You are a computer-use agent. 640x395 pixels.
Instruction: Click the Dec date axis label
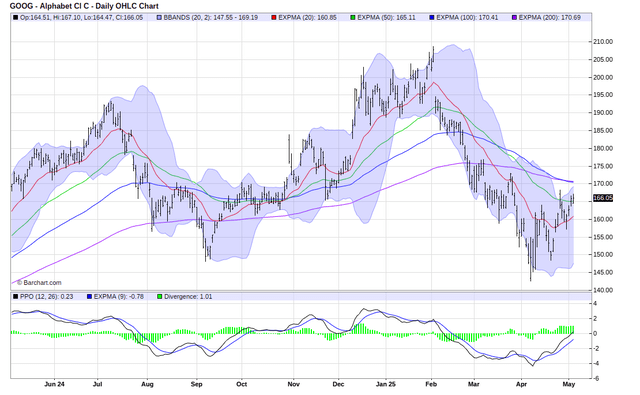338,384
